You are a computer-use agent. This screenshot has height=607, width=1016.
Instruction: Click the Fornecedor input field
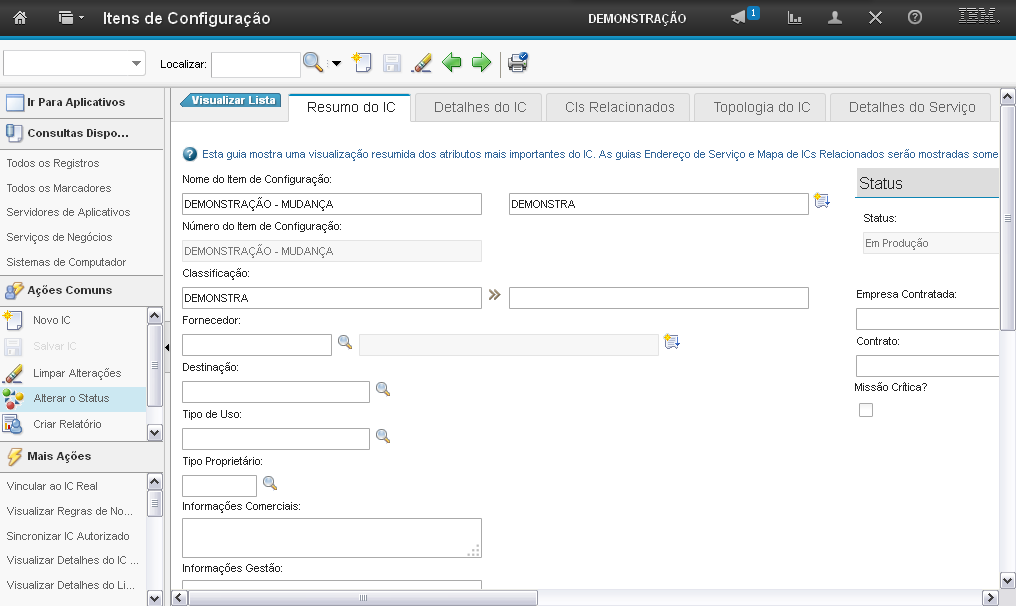point(257,345)
